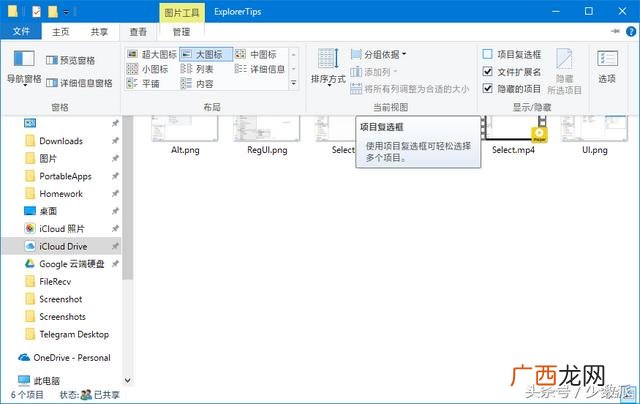Select iCloud Drive in navigation pane
This screenshot has height=404, width=640.
click(63, 246)
